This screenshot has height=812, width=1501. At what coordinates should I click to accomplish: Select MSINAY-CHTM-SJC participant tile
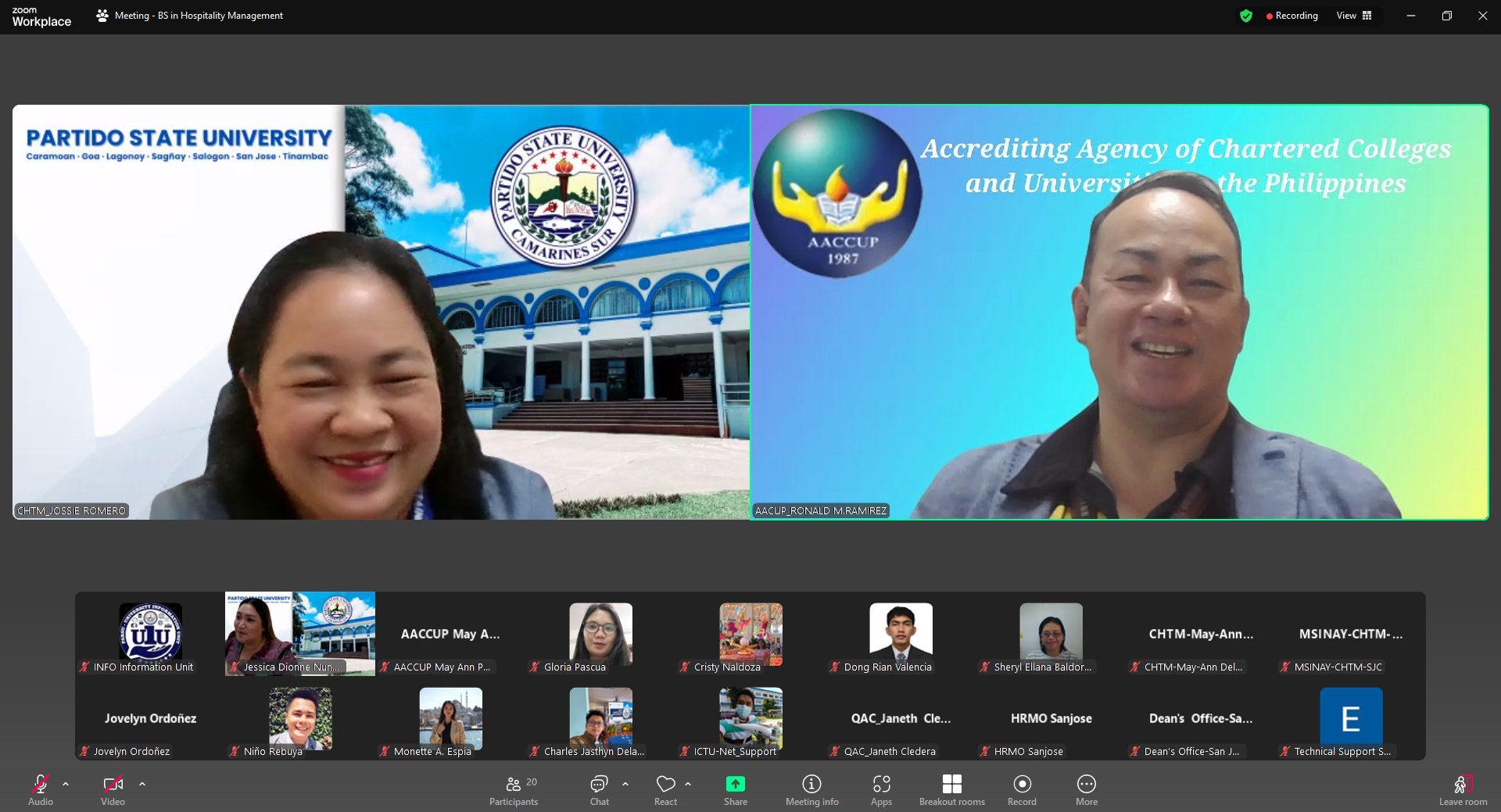click(x=1351, y=634)
